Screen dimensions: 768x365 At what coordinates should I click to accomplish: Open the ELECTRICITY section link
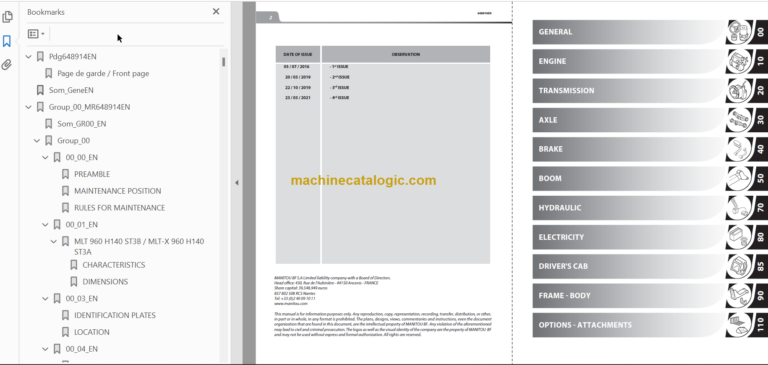click(x=630, y=237)
